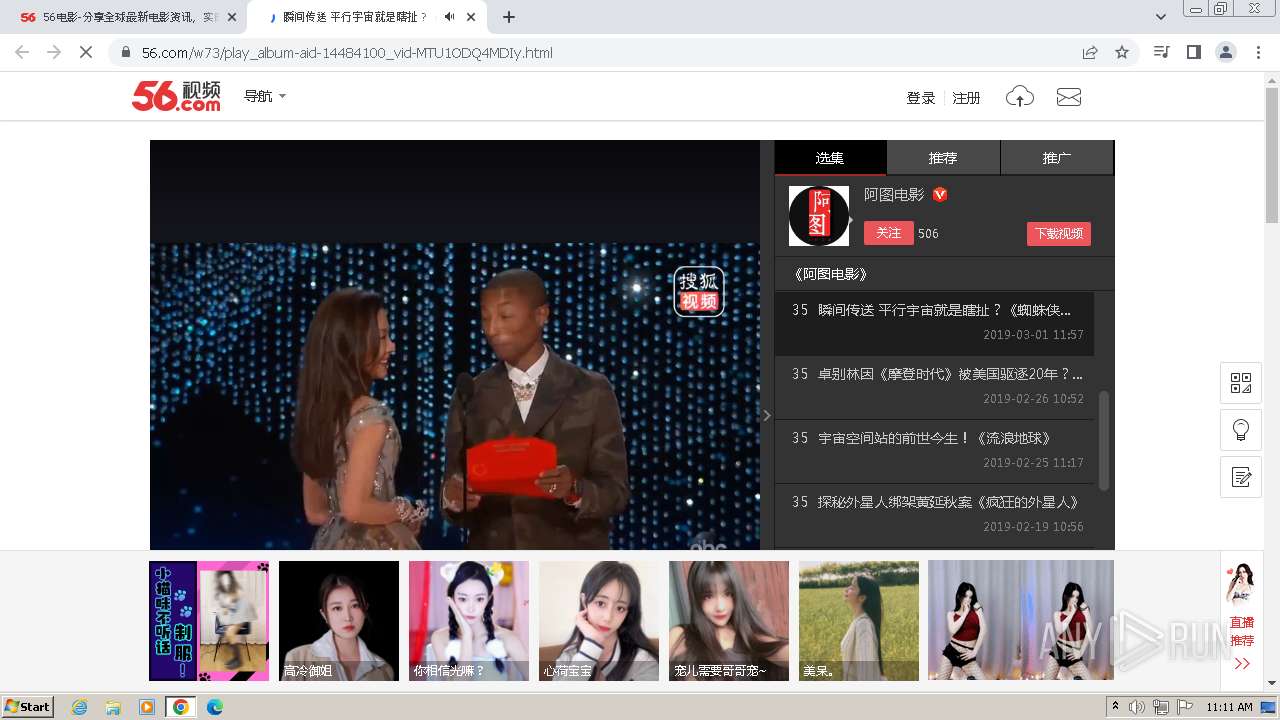Click the 关注 follow button
This screenshot has height=720, width=1280.
coord(889,233)
